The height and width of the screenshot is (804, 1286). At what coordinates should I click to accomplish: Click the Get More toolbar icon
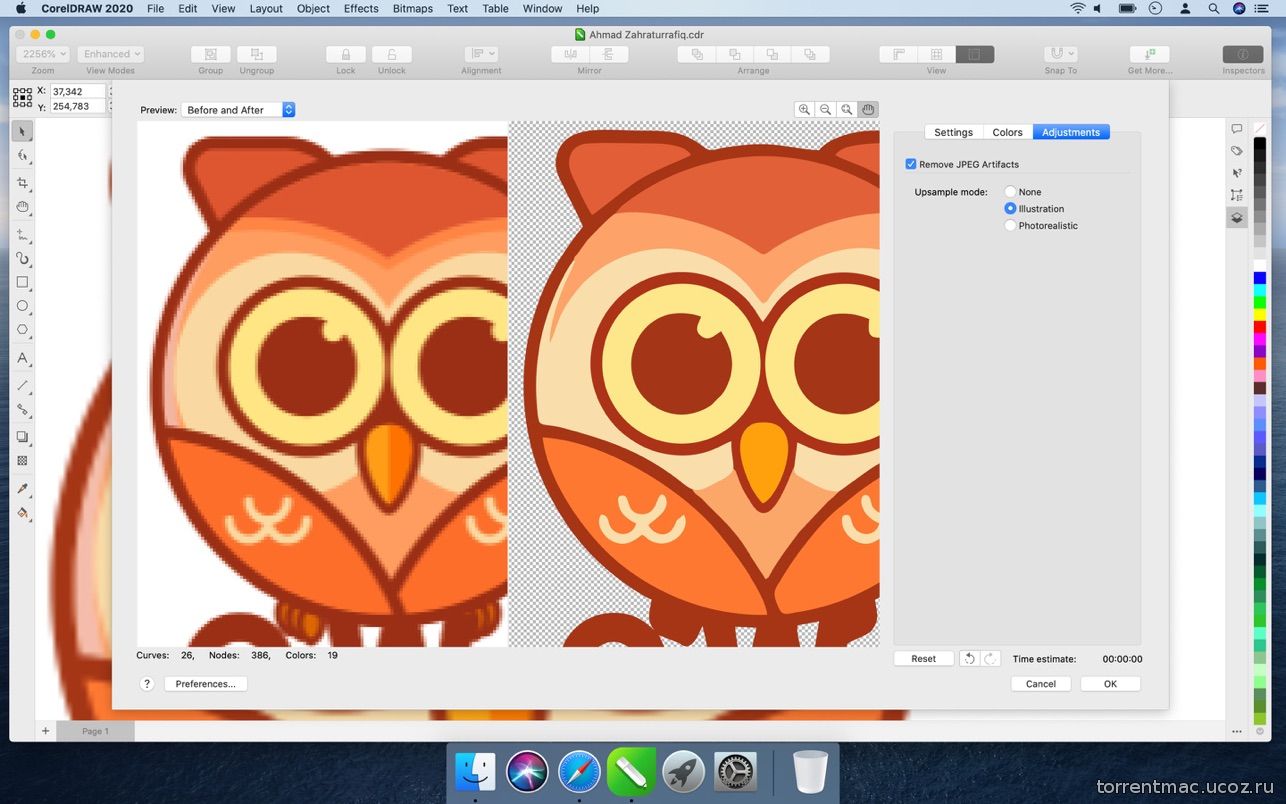pyautogui.click(x=1150, y=54)
